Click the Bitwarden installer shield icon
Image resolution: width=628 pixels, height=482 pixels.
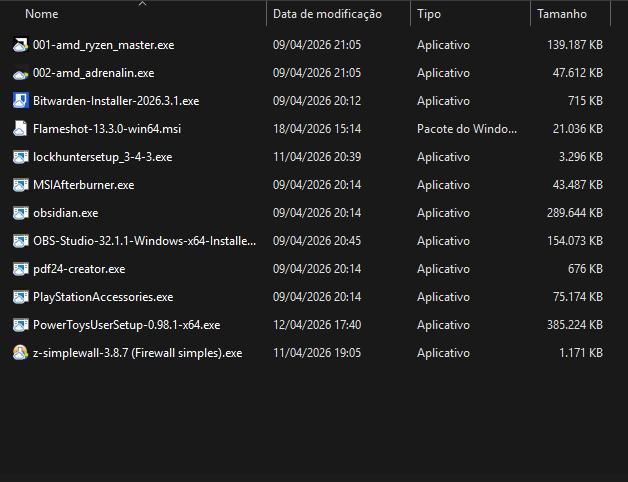tap(21, 101)
